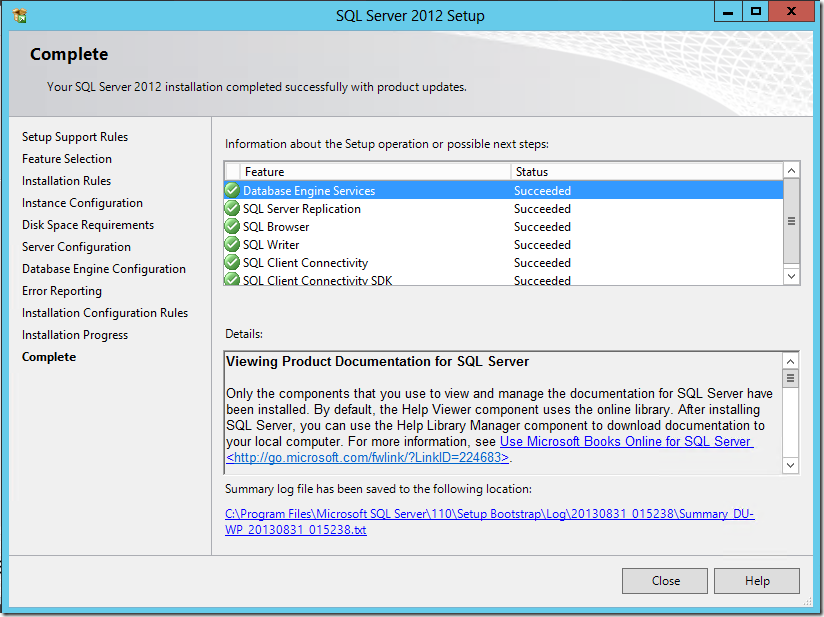
Task: Maximize the SQL Server 2012 Setup window
Action: click(x=755, y=12)
